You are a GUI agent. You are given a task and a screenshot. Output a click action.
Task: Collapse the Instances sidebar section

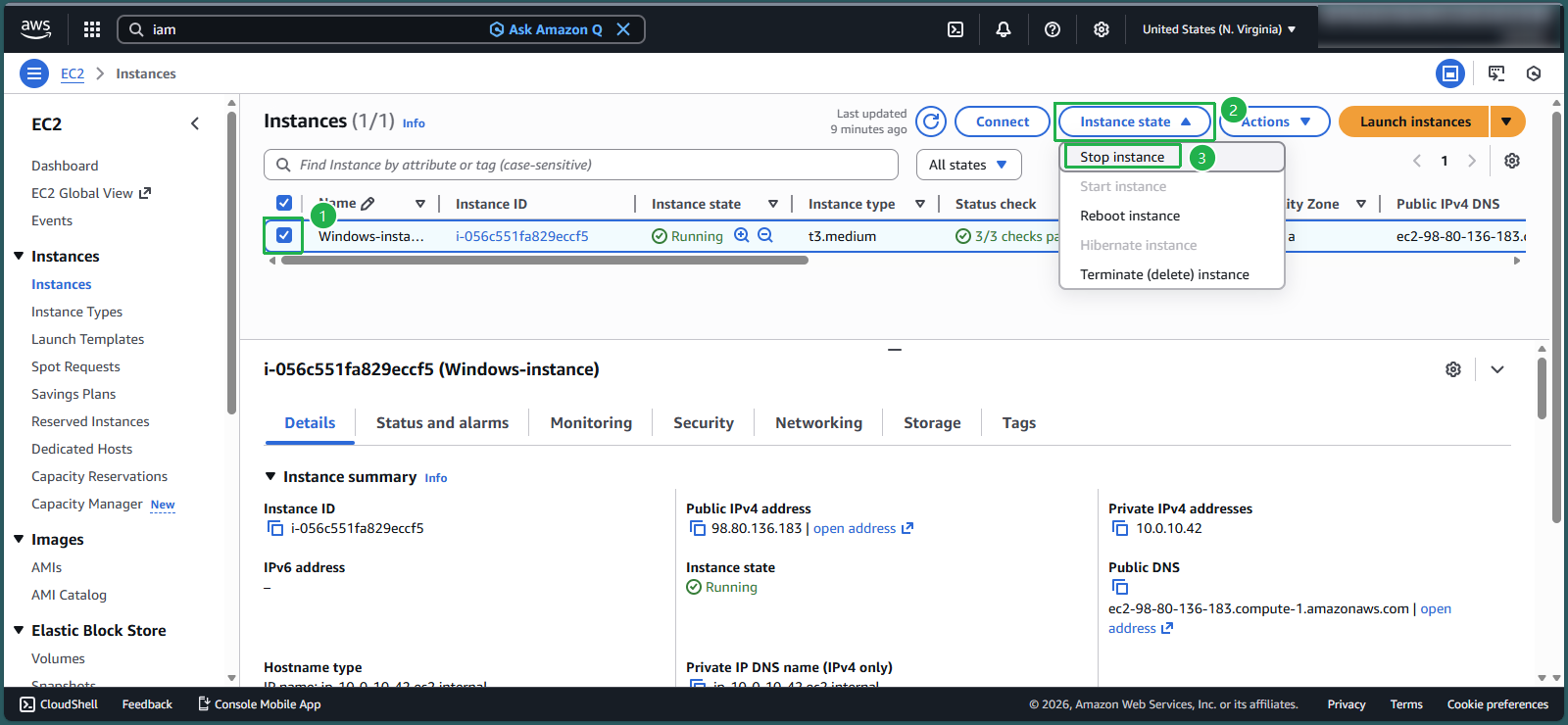pyautogui.click(x=19, y=256)
